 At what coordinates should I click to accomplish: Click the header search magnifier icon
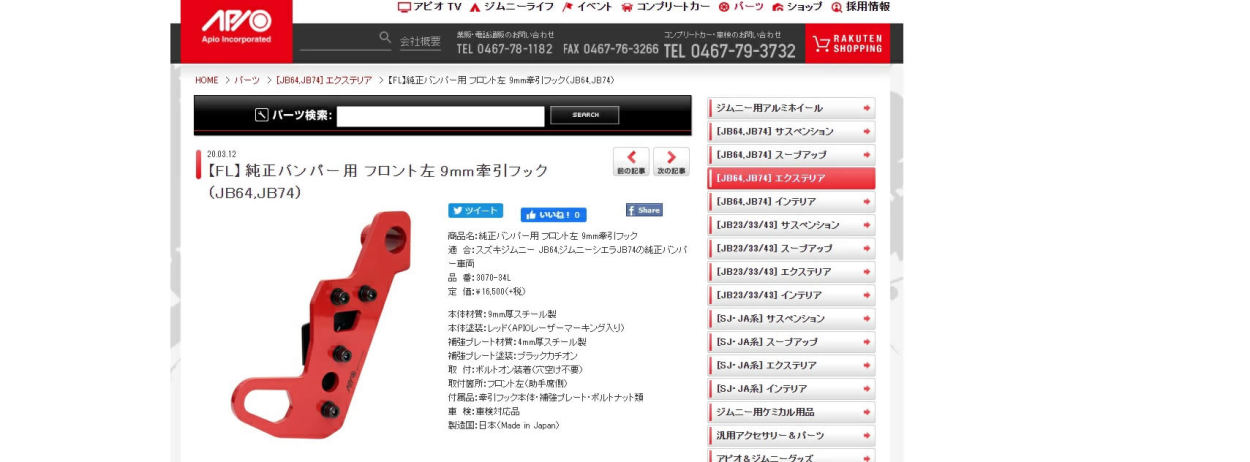click(385, 38)
